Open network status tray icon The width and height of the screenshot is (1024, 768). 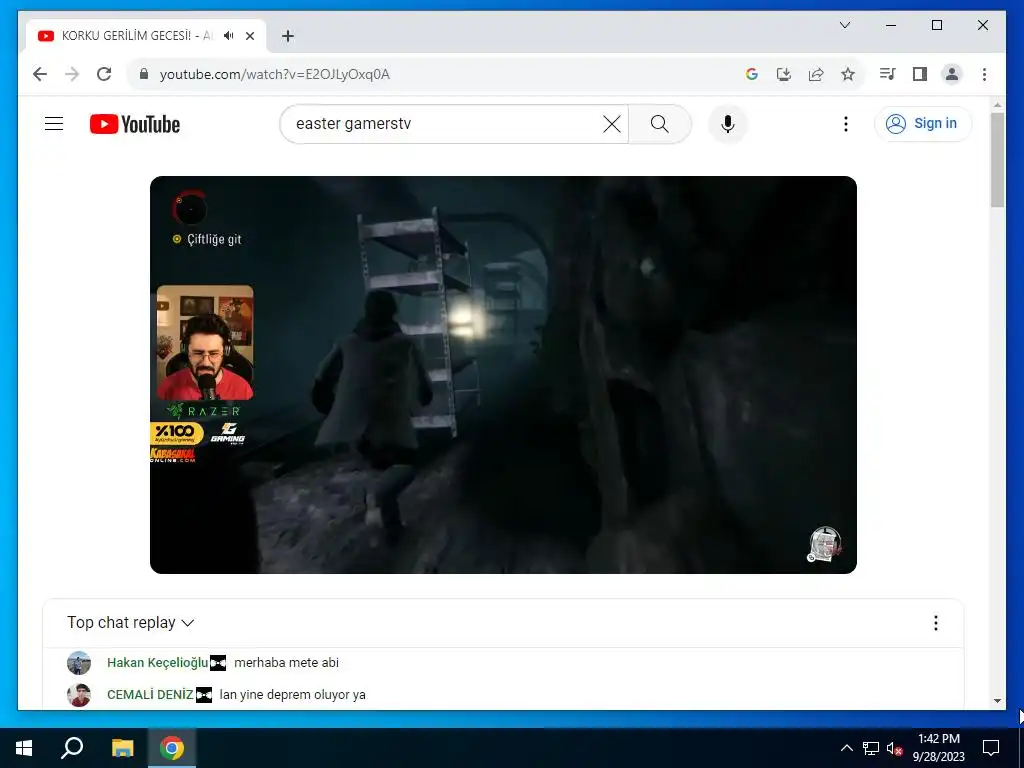click(x=871, y=748)
